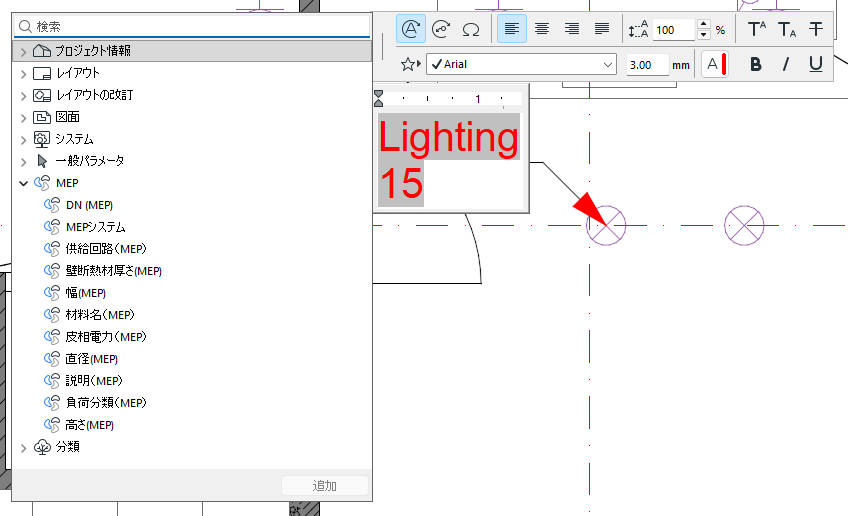Open the text favorites star menu
Viewport: 848px width, 516px height.
(410, 64)
